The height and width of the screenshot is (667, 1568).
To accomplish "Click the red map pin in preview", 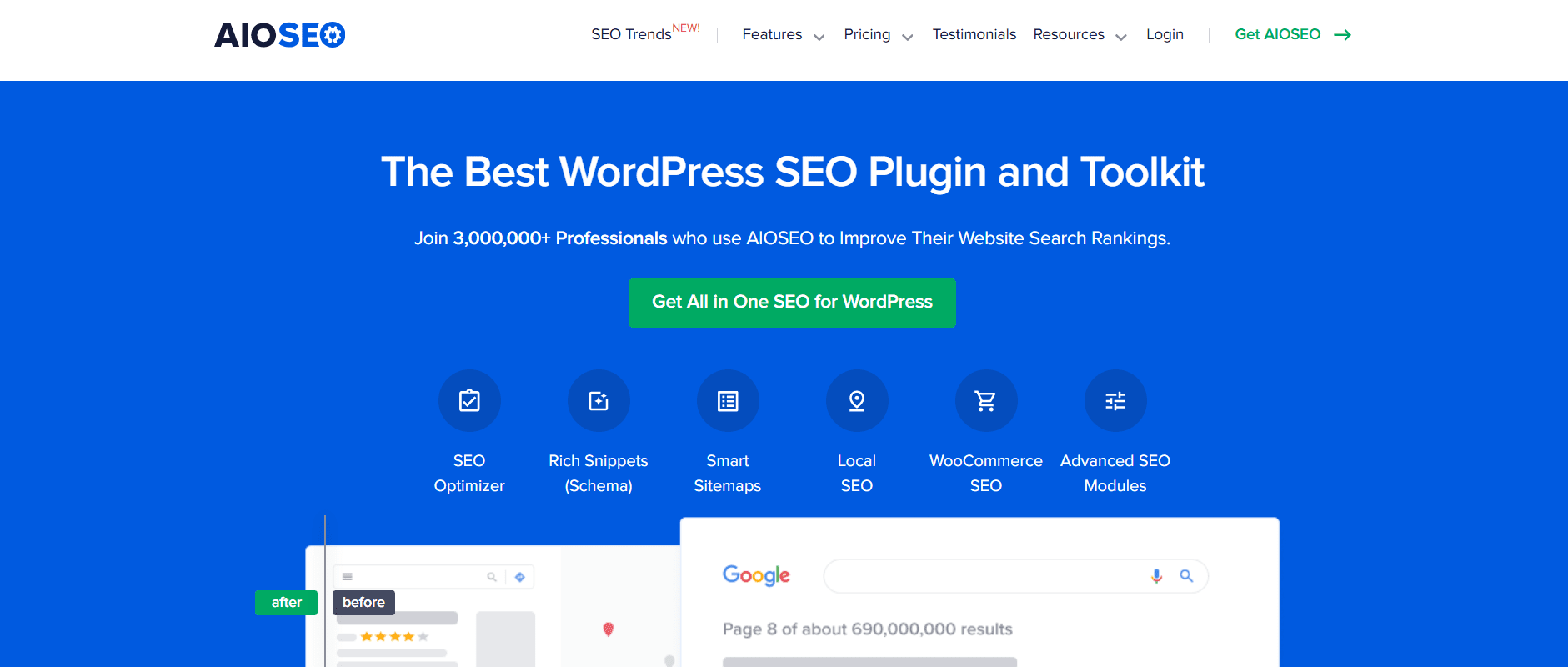I will (x=609, y=629).
